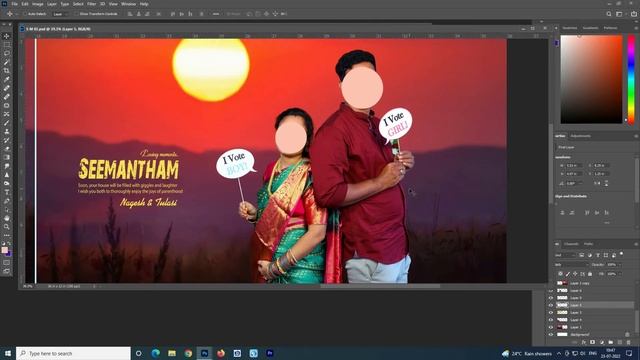640x360 pixels.
Task: Click the lock all icon in Layers panel
Action: point(590,274)
